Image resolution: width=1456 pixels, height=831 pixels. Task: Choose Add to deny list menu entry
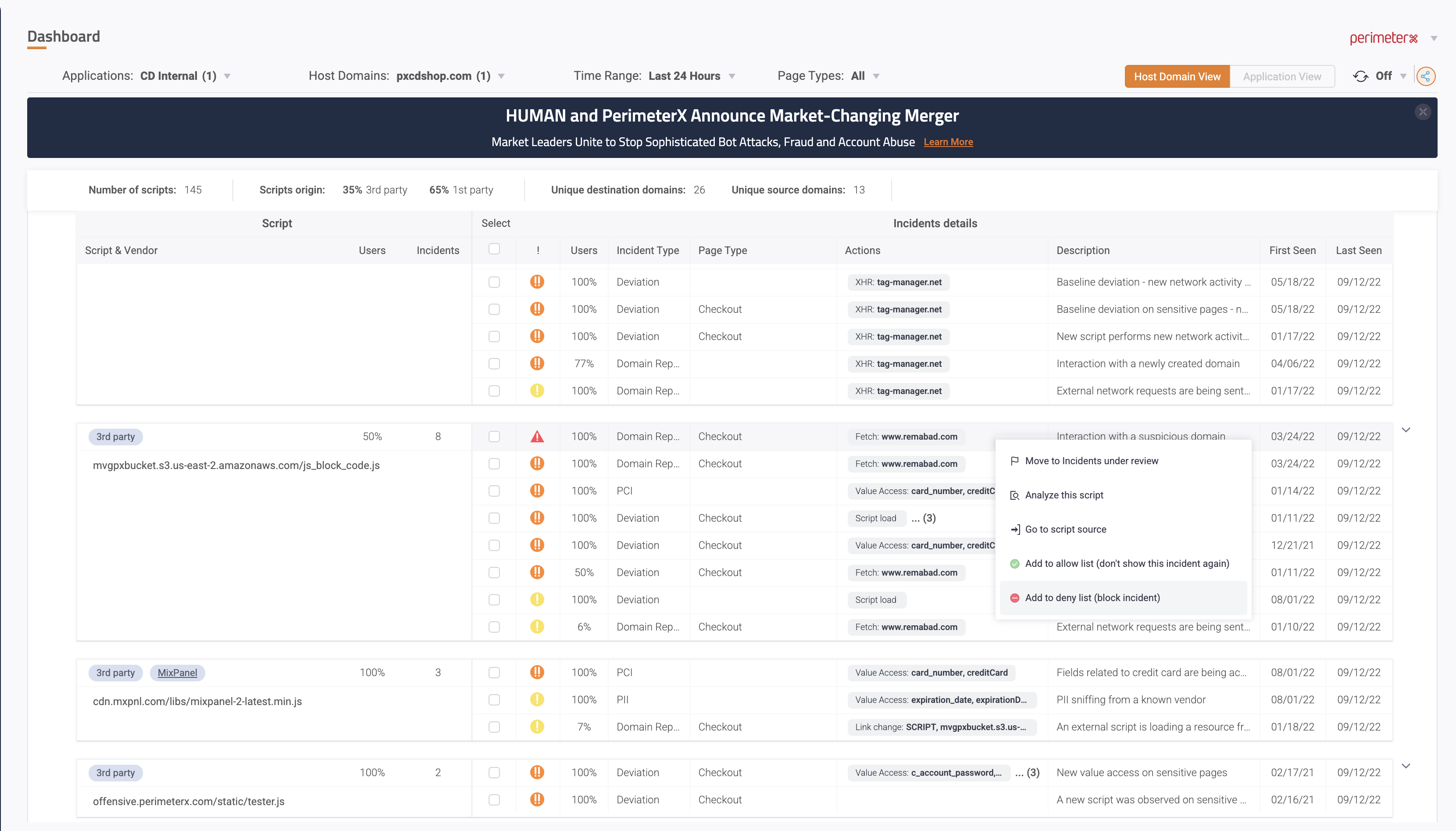pyautogui.click(x=1092, y=598)
